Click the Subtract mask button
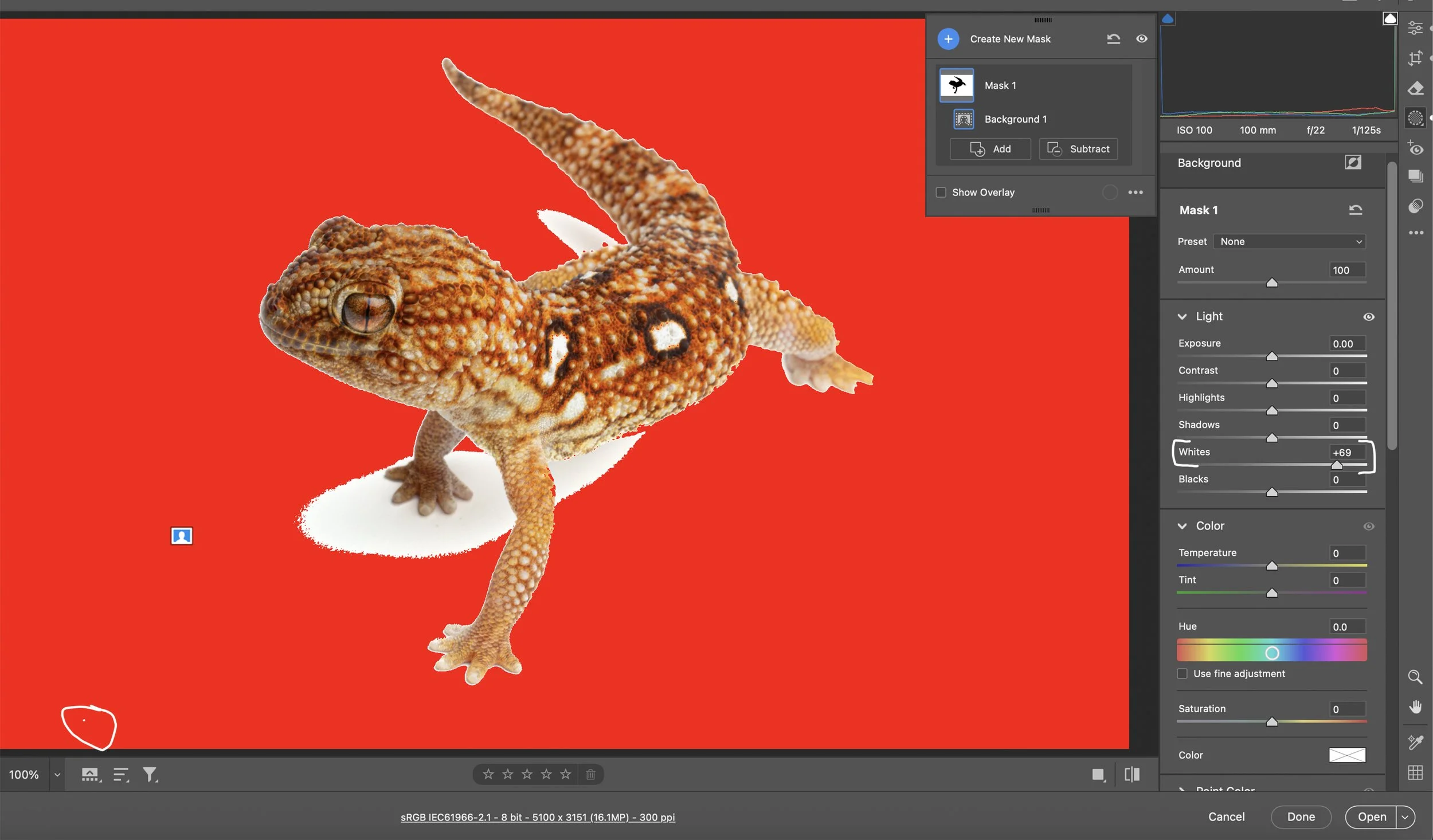 1078,149
